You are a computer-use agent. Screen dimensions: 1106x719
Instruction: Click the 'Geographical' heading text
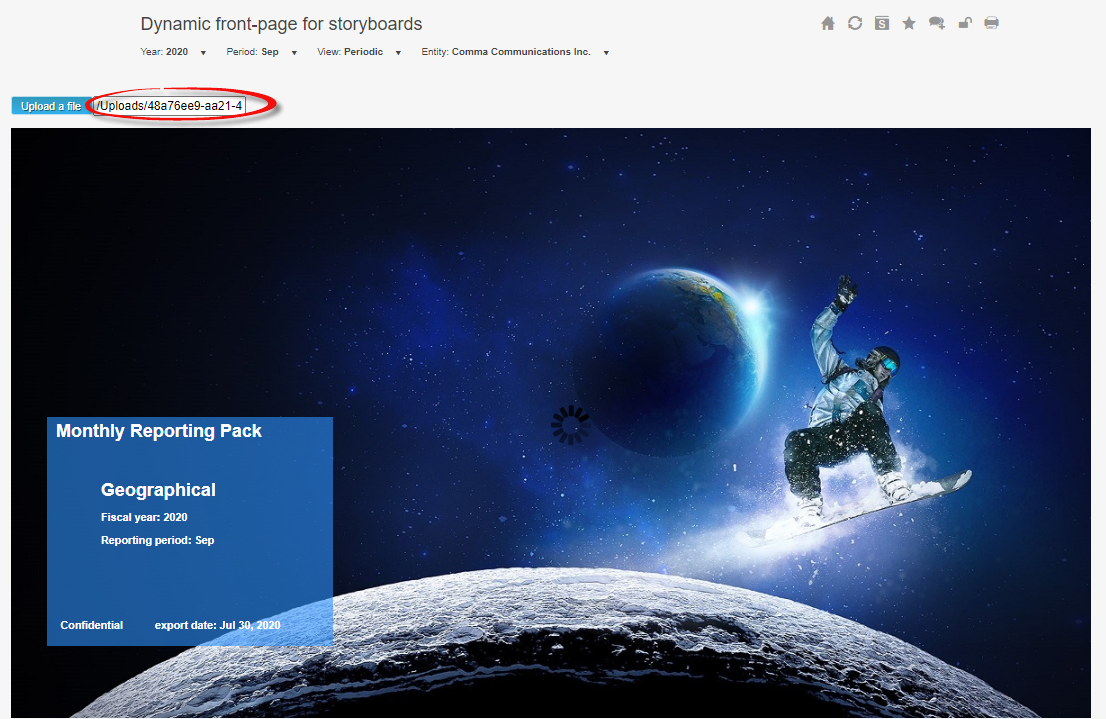[158, 490]
